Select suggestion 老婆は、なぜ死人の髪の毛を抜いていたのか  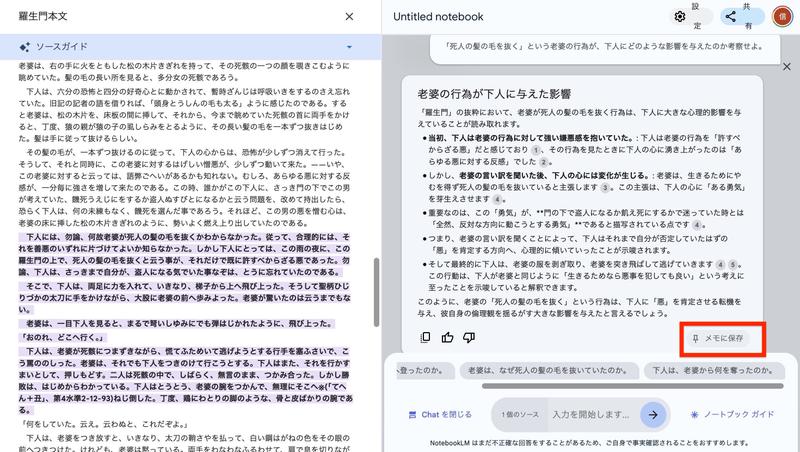[546, 369]
